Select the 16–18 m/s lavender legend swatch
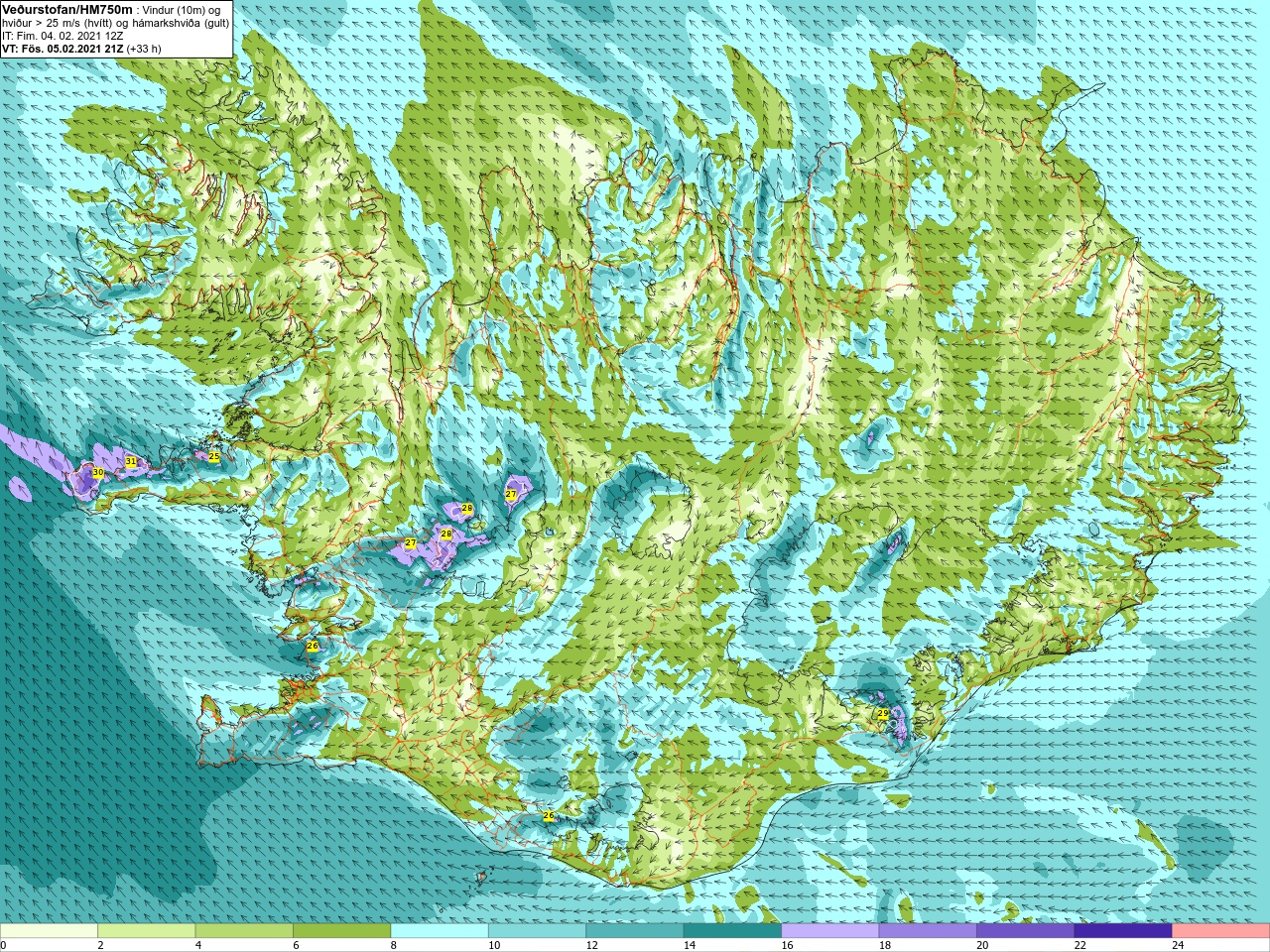 (x=830, y=931)
